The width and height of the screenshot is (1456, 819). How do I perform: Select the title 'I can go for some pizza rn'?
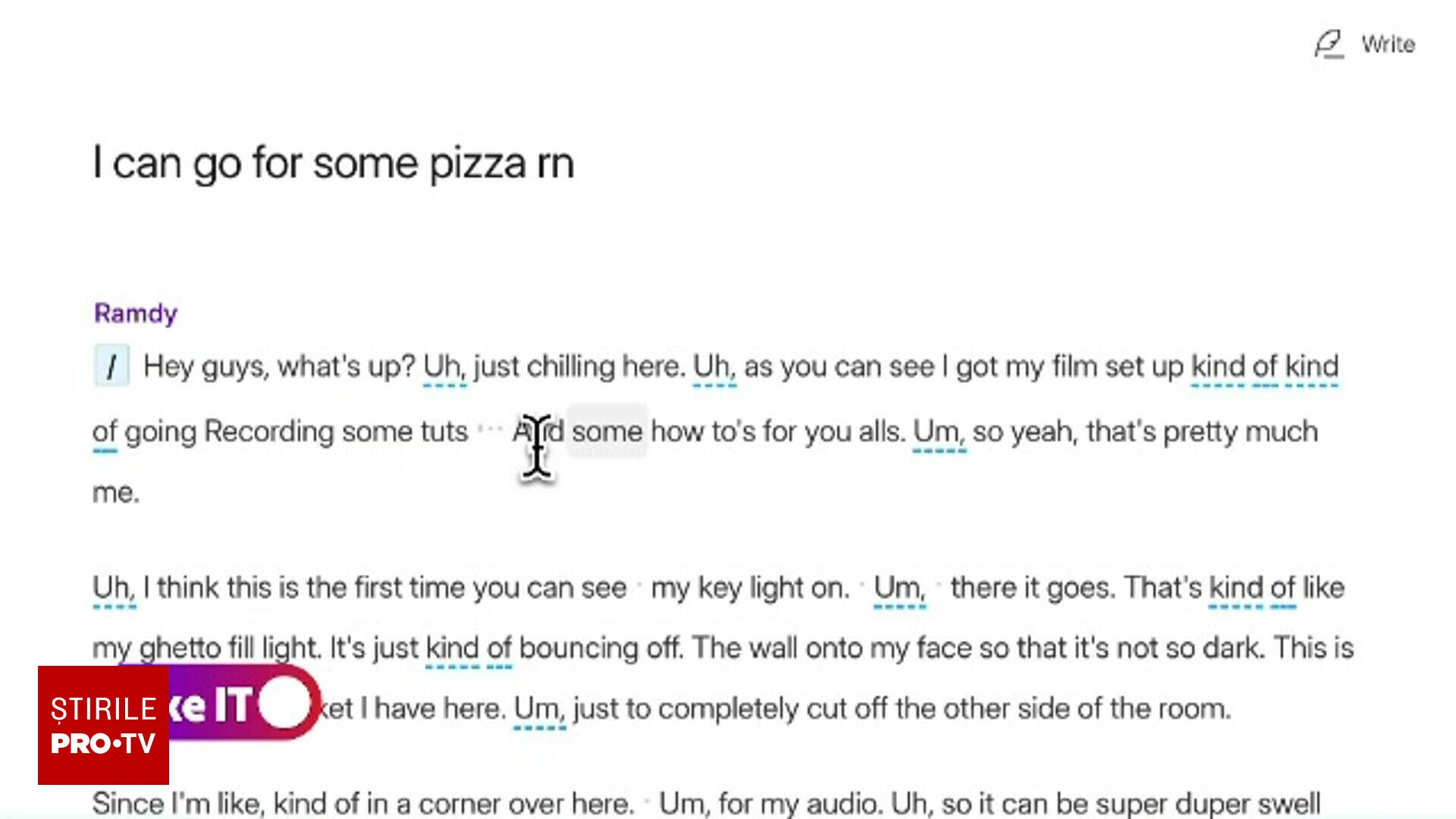point(334,164)
